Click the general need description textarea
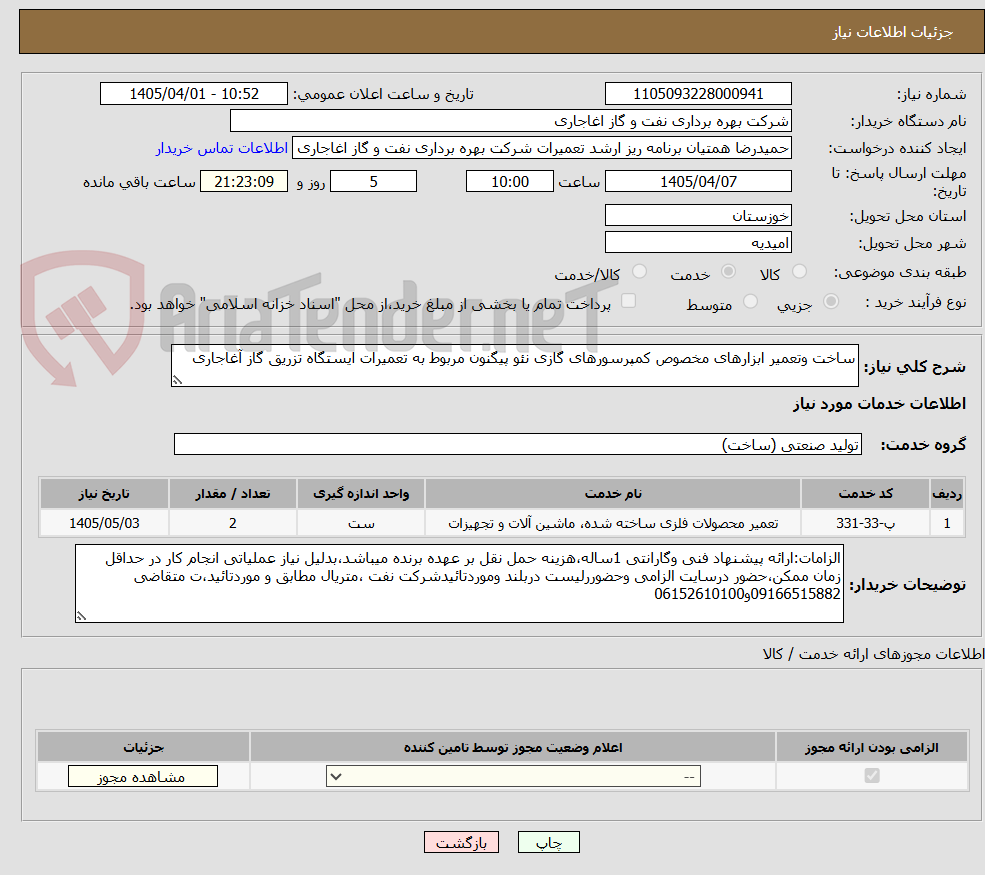This screenshot has height=875, width=985. 514,366
